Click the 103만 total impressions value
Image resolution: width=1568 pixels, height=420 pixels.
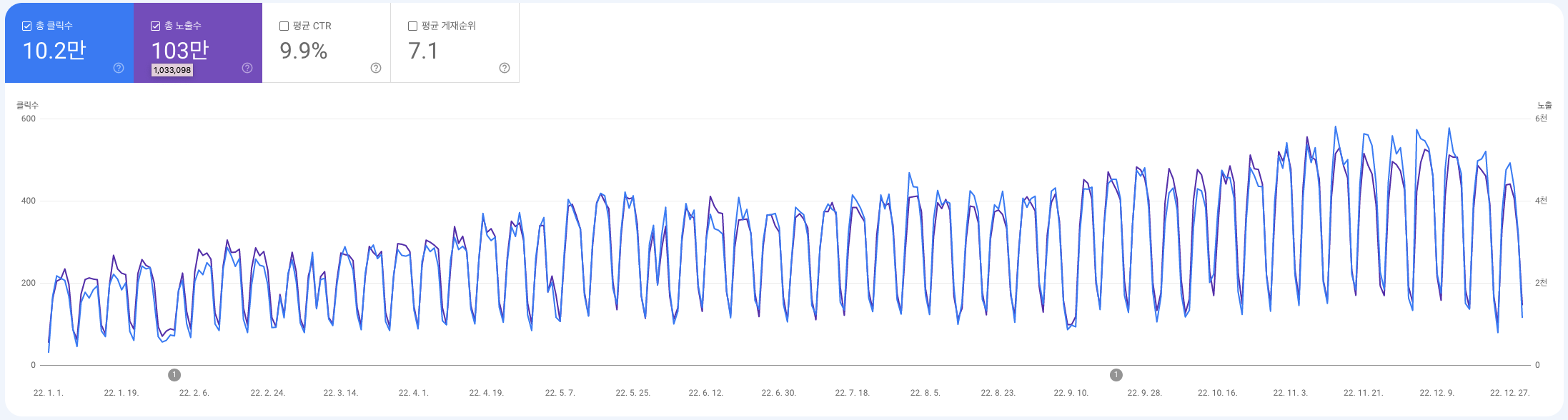[180, 51]
